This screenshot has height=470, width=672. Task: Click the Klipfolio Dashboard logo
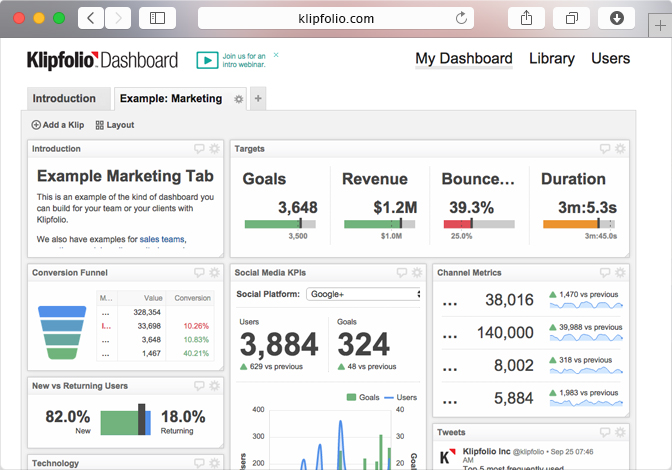(x=102, y=60)
